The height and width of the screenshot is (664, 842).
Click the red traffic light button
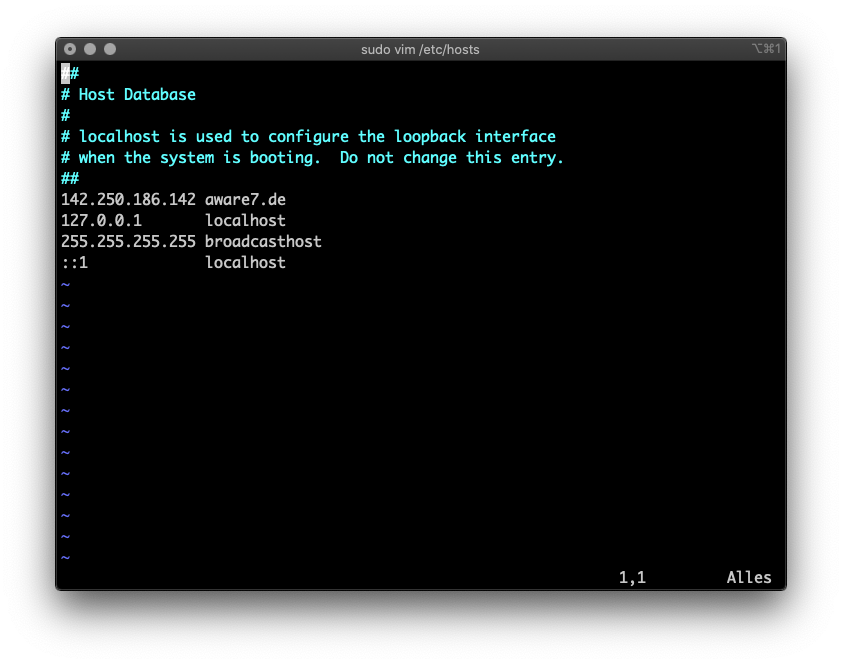[x=70, y=48]
